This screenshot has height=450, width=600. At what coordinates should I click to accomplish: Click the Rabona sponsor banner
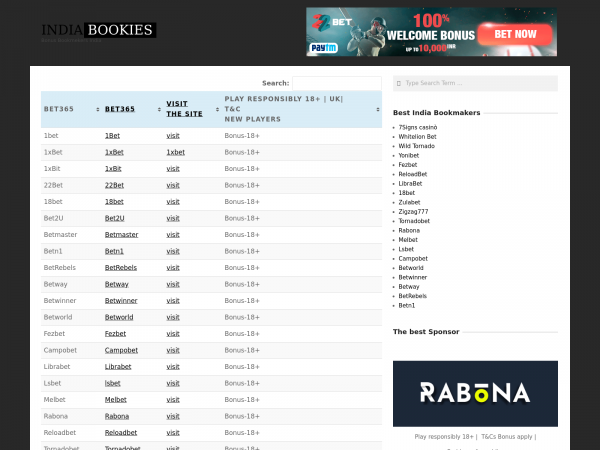[x=475, y=393]
